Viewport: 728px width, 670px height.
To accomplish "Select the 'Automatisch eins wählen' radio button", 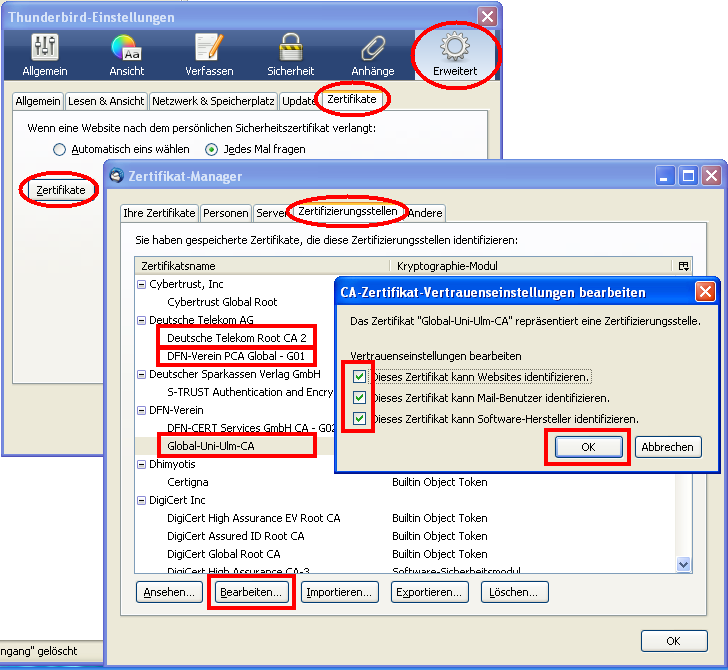I will coord(59,150).
